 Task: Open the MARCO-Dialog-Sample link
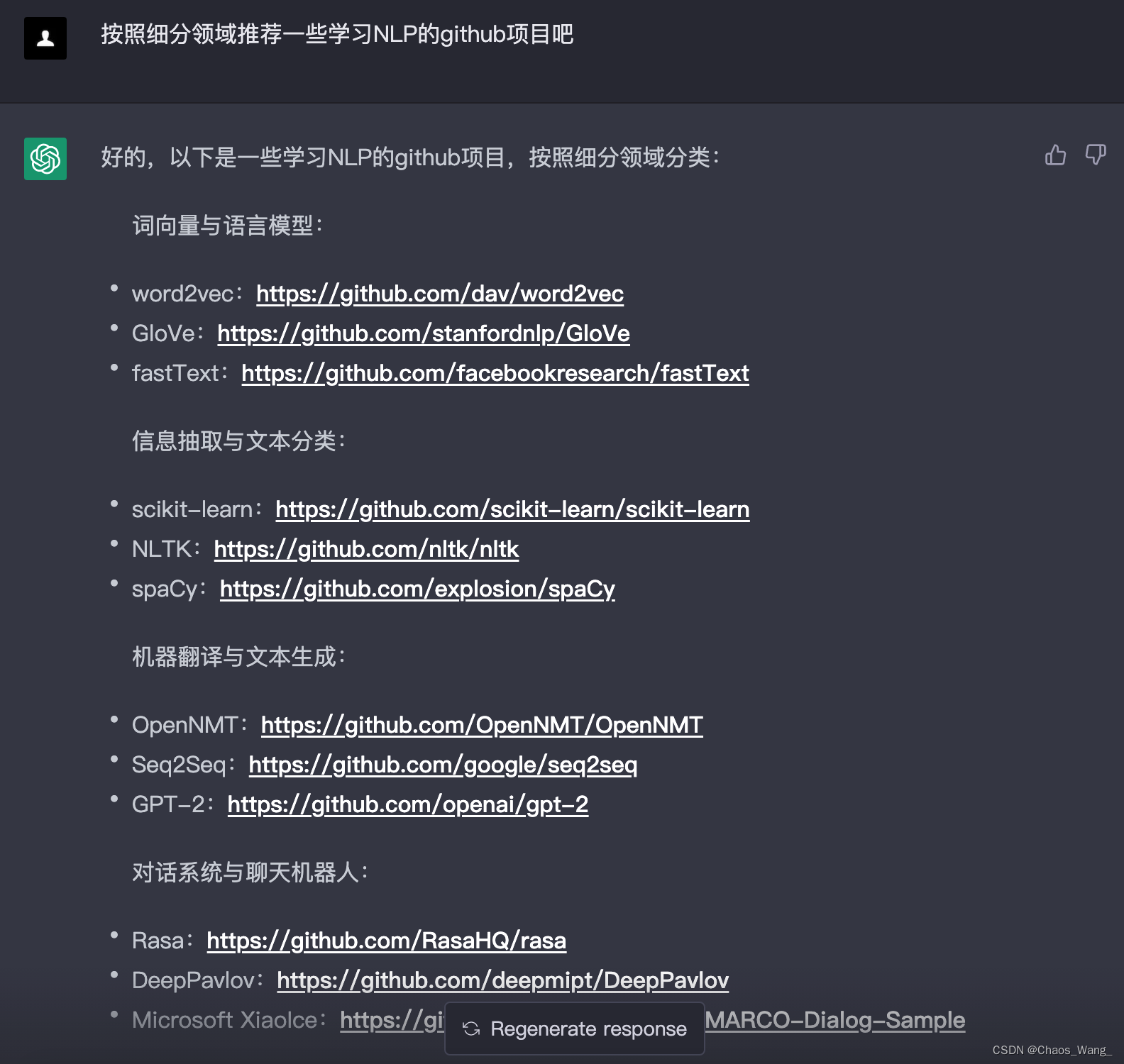pos(835,1020)
